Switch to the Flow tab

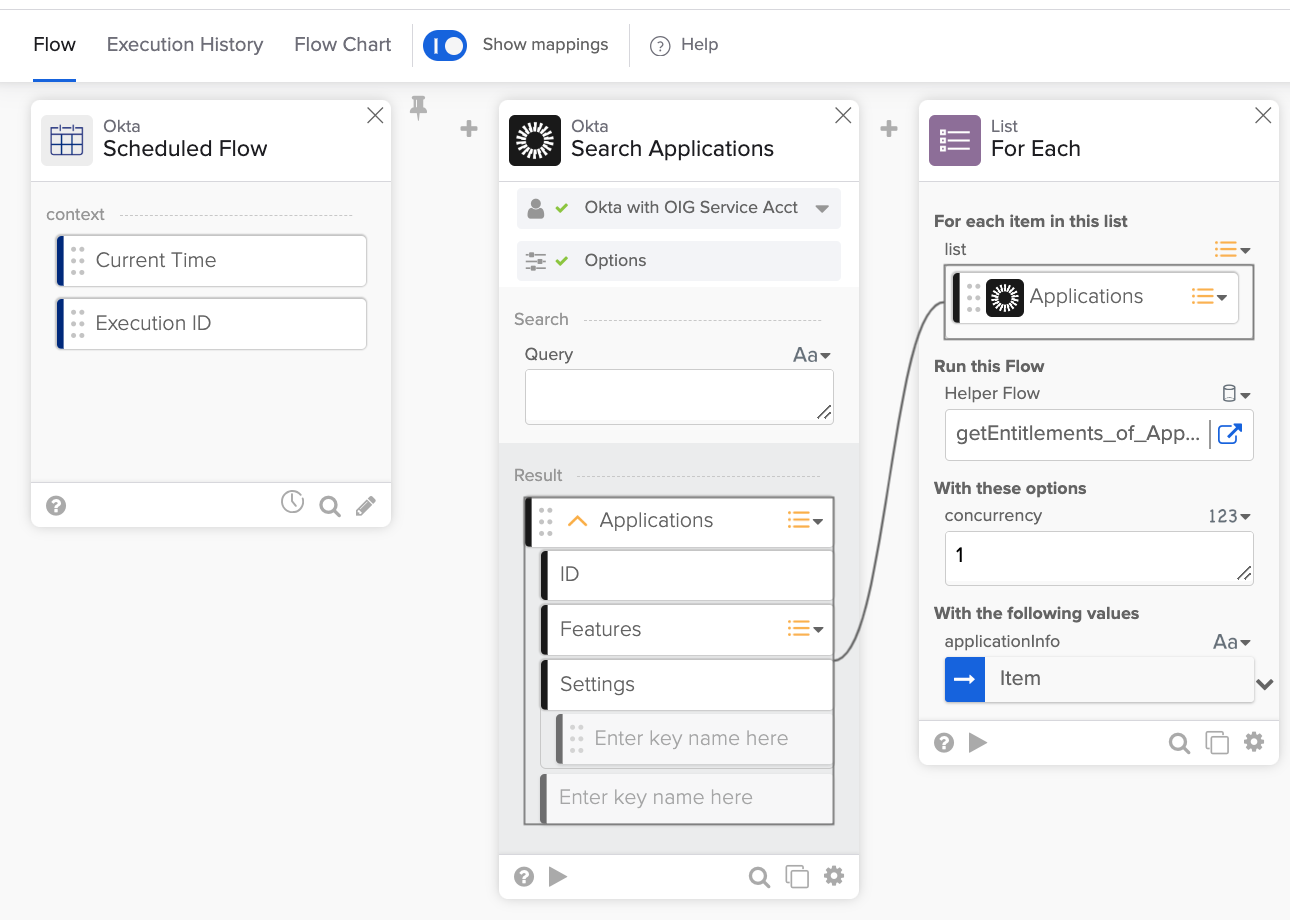[54, 45]
